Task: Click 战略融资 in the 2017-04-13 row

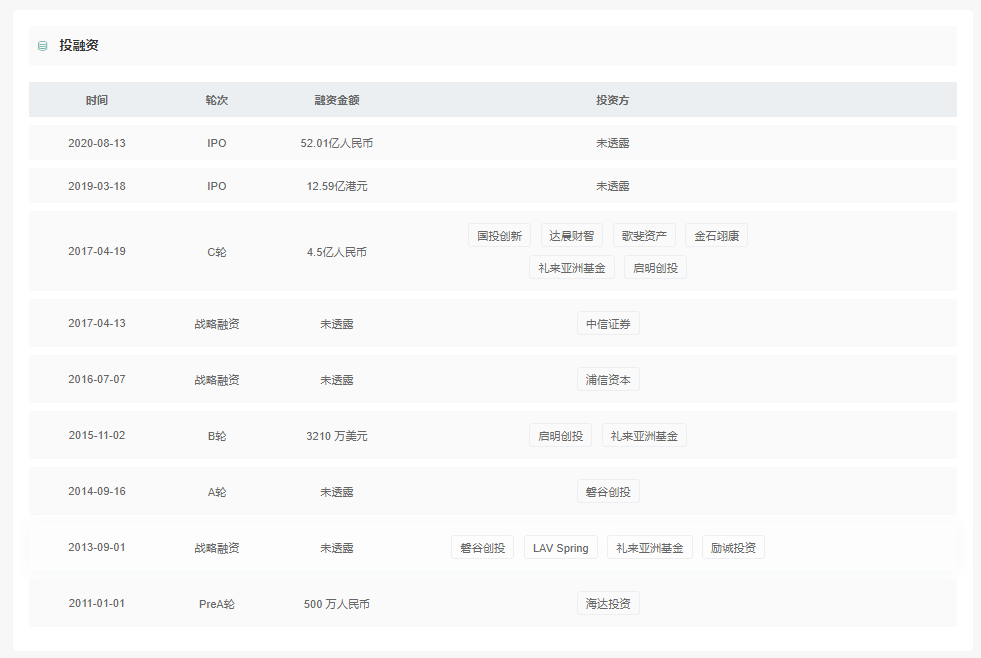Action: point(216,324)
